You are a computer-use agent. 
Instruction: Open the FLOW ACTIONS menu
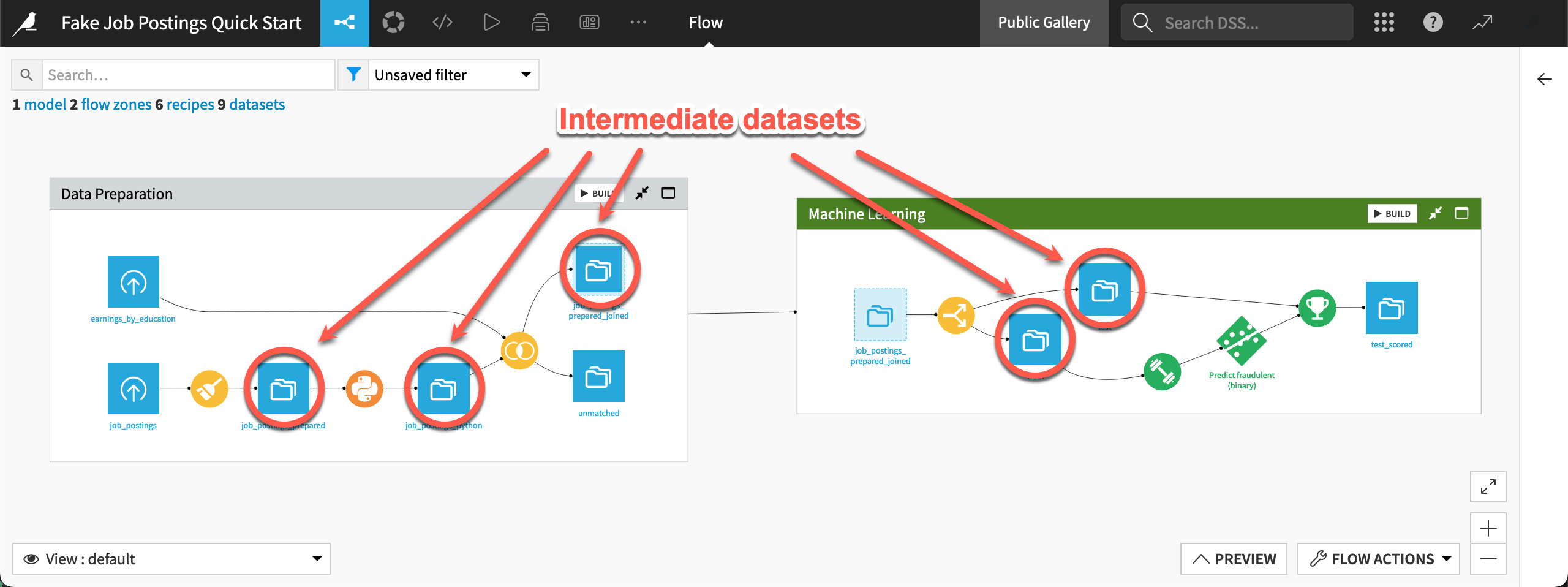pos(1379,559)
